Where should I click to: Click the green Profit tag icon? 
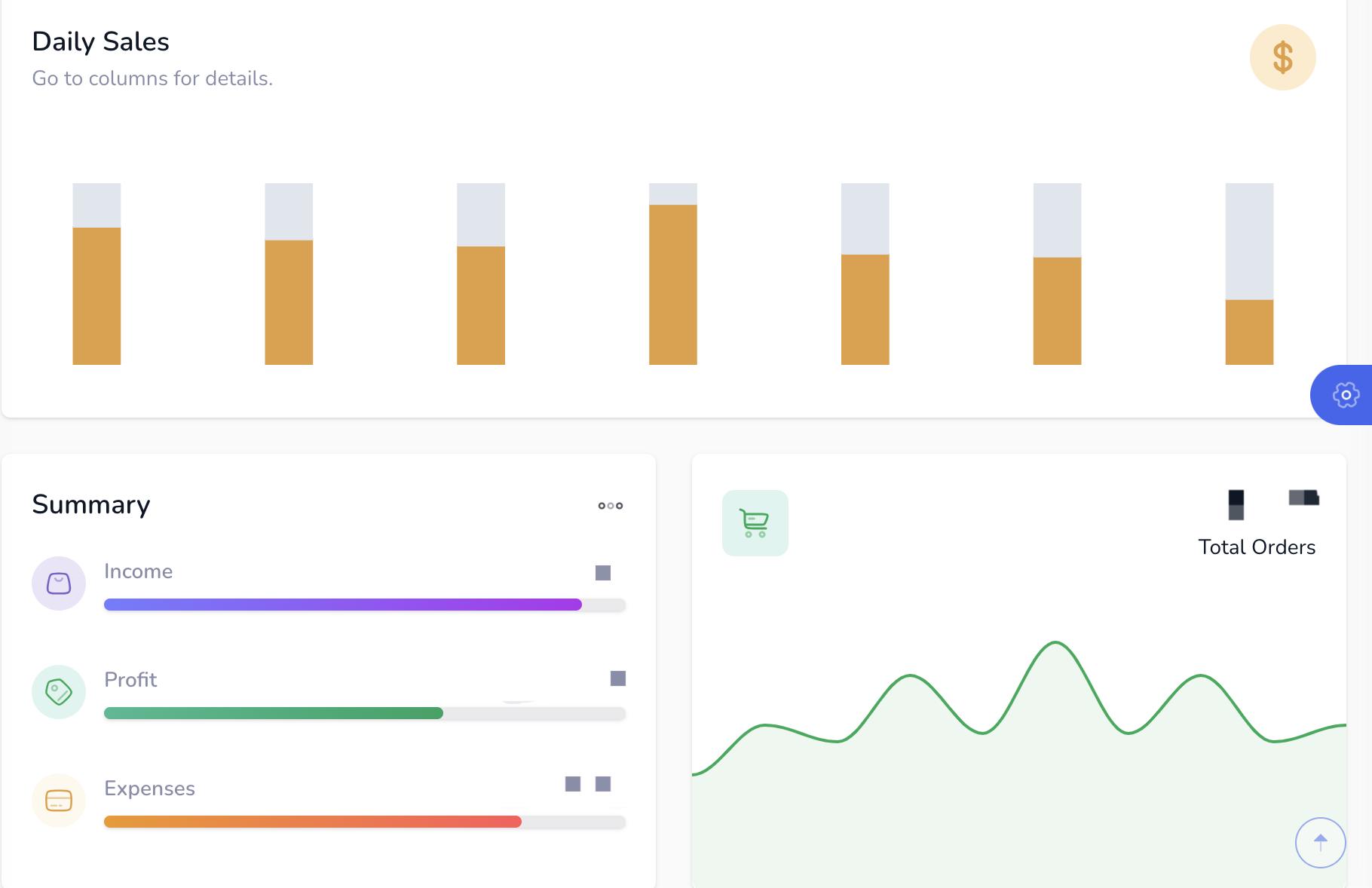(x=59, y=692)
